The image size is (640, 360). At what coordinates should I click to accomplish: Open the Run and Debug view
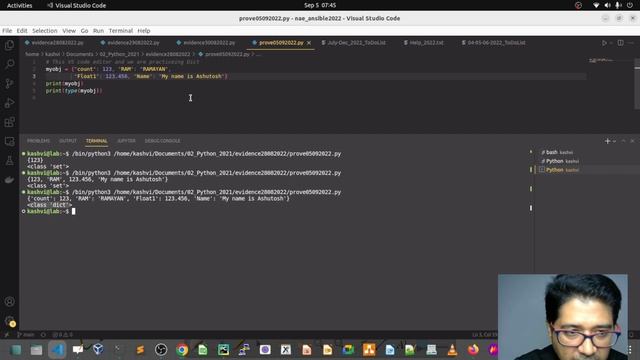click(x=9, y=102)
